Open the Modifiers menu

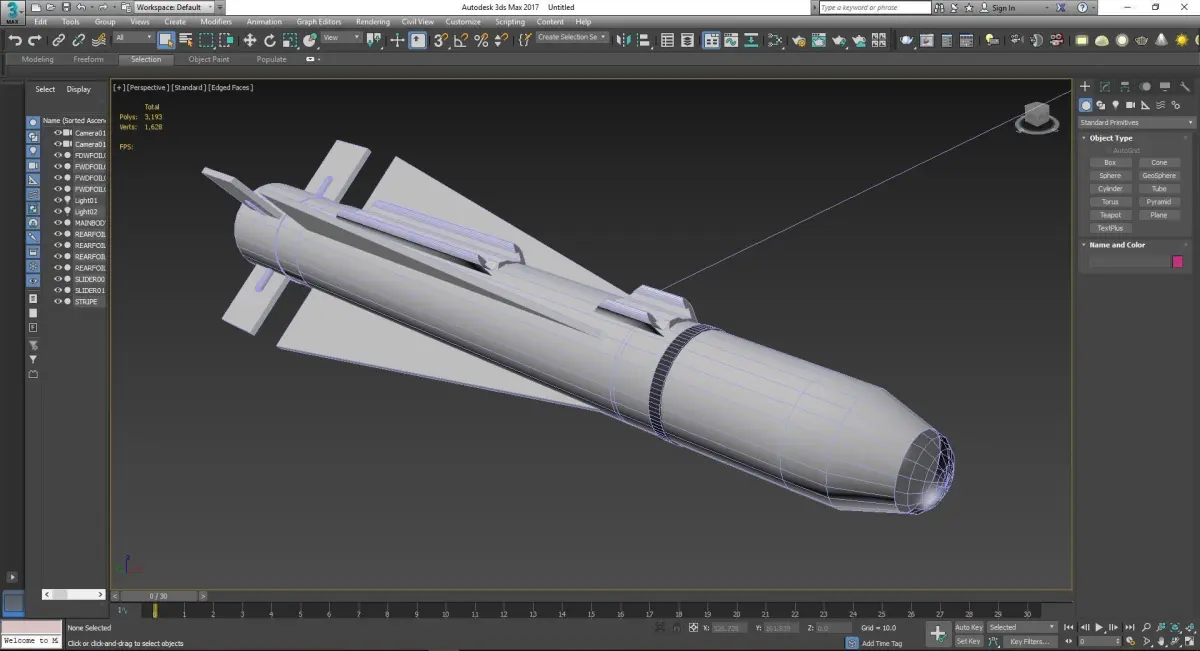[216, 21]
